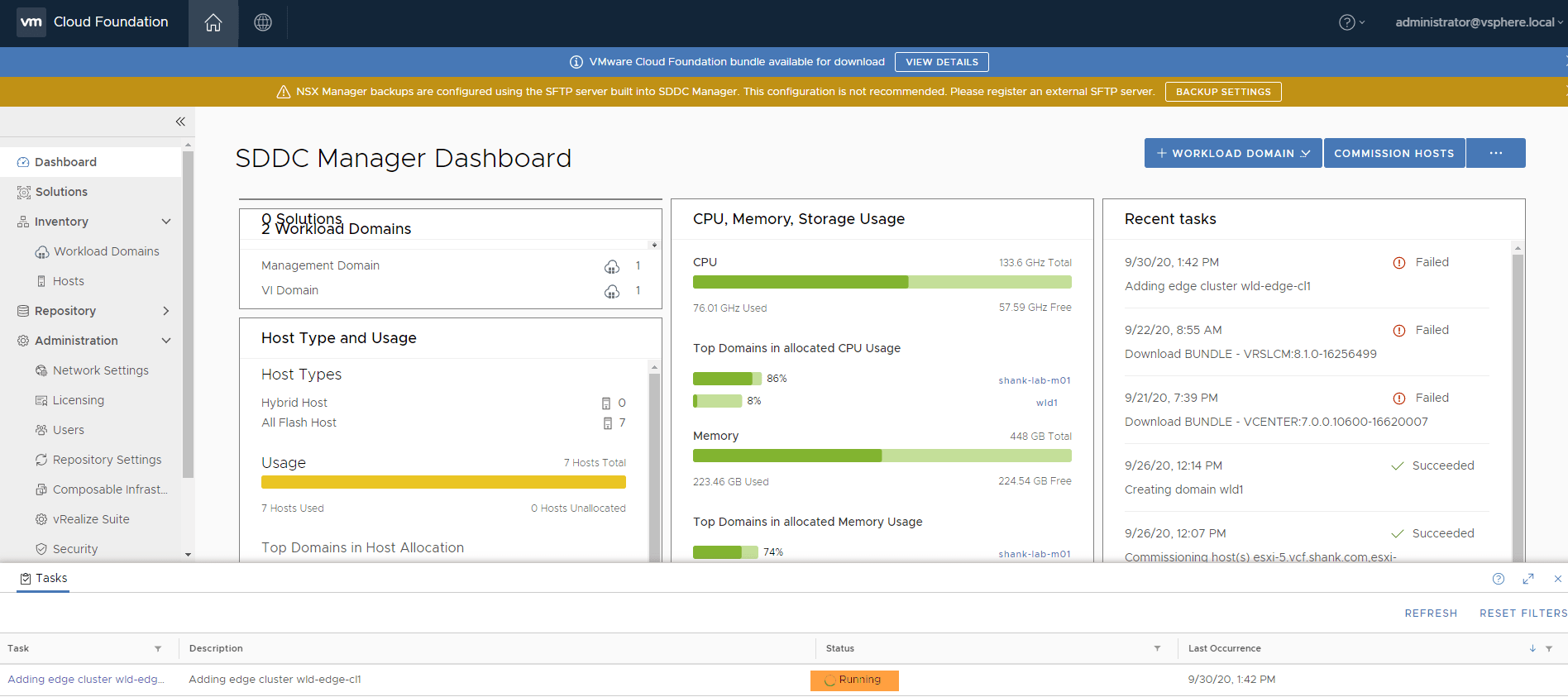
Task: Click Reset Filters link
Action: coord(1523,613)
